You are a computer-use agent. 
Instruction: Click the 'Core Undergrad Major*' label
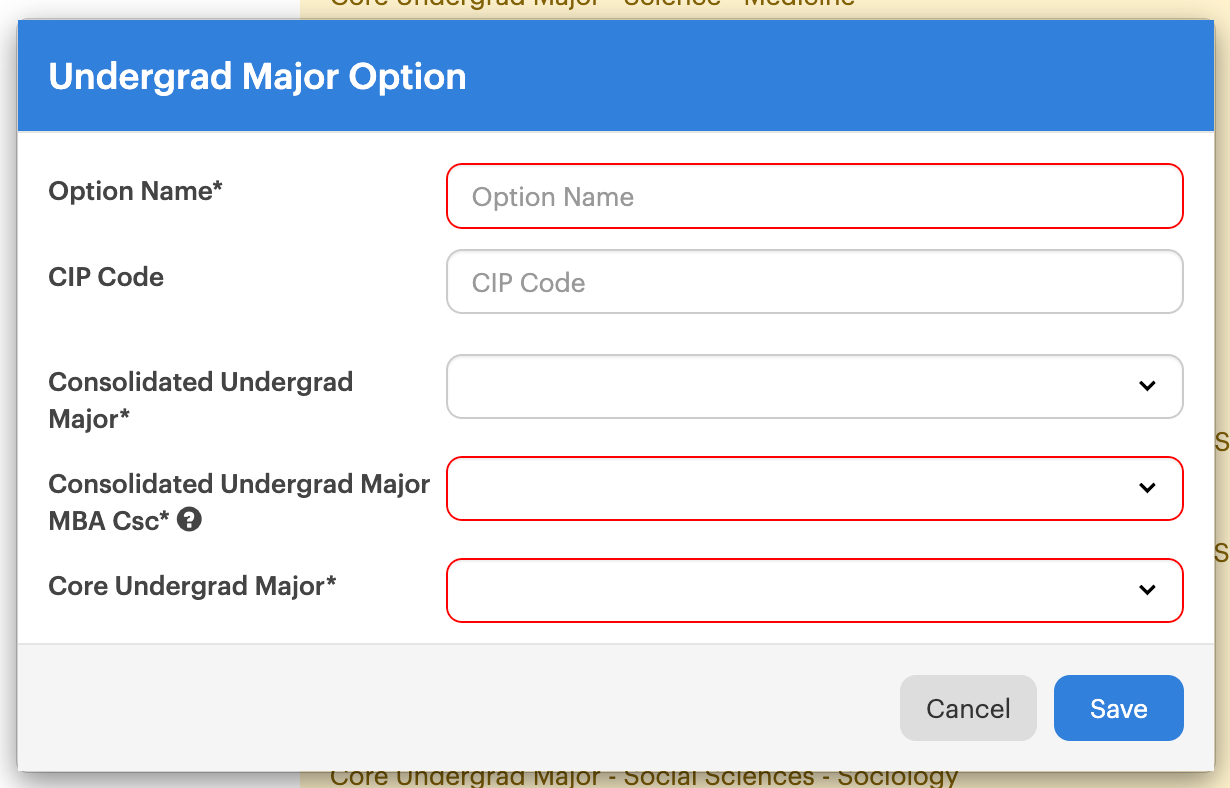(x=192, y=586)
